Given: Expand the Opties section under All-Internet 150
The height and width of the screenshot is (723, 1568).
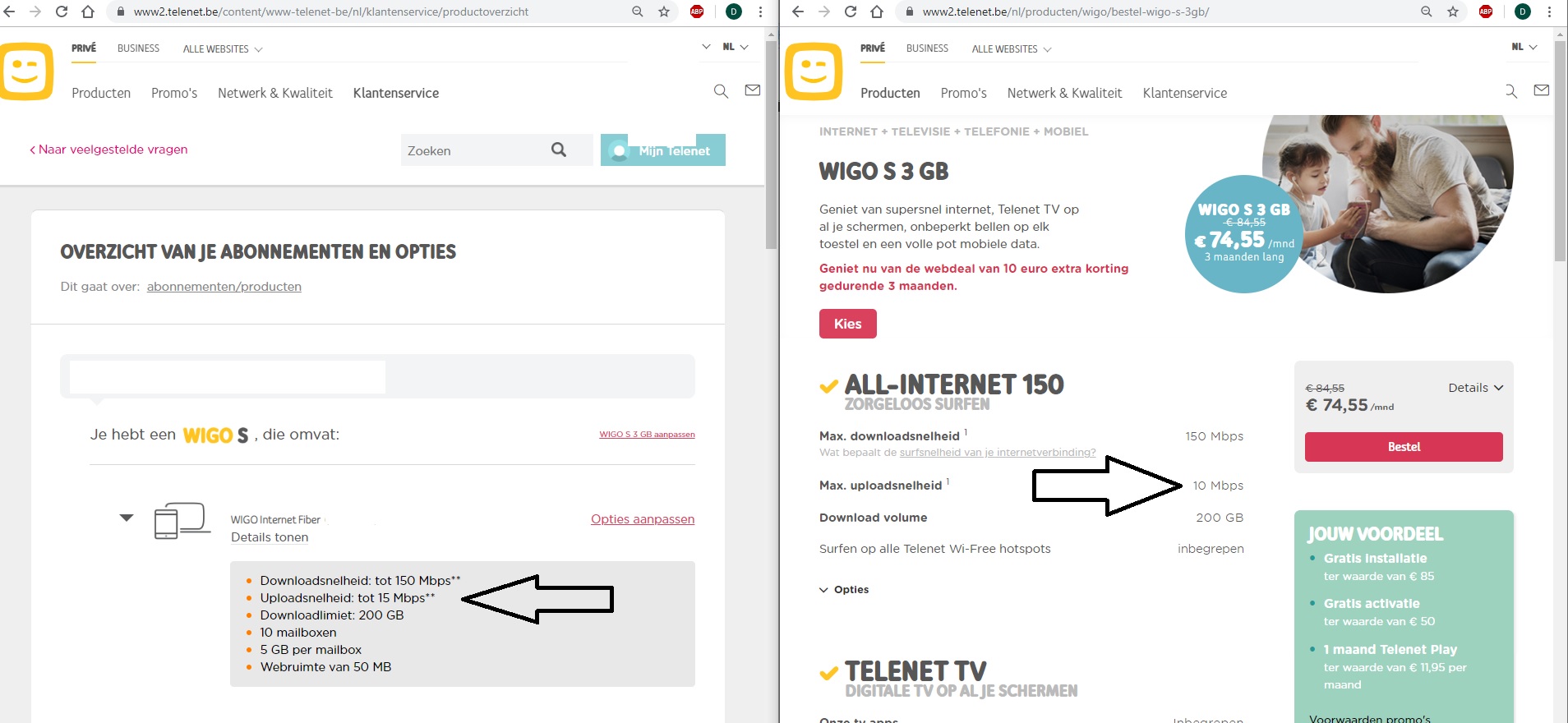Looking at the screenshot, I should [x=844, y=590].
